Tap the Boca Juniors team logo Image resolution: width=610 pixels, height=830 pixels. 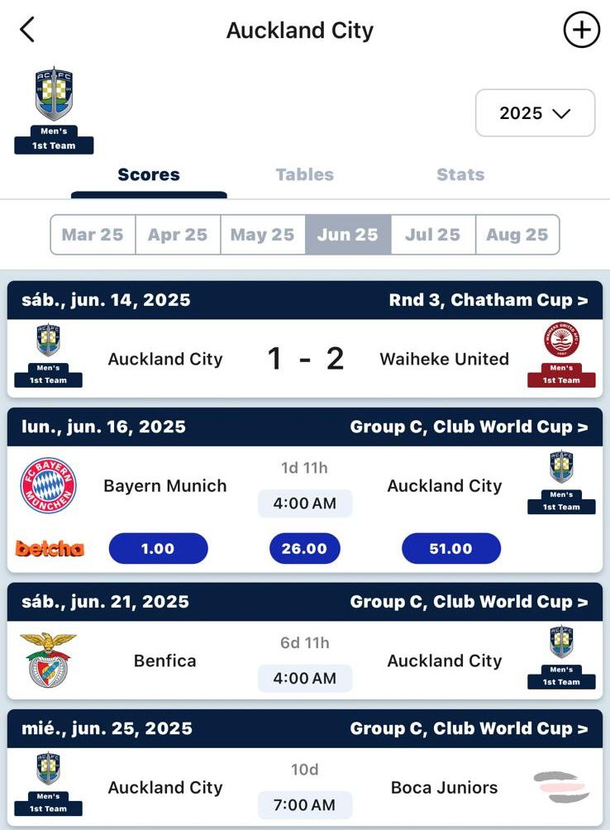click(561, 787)
